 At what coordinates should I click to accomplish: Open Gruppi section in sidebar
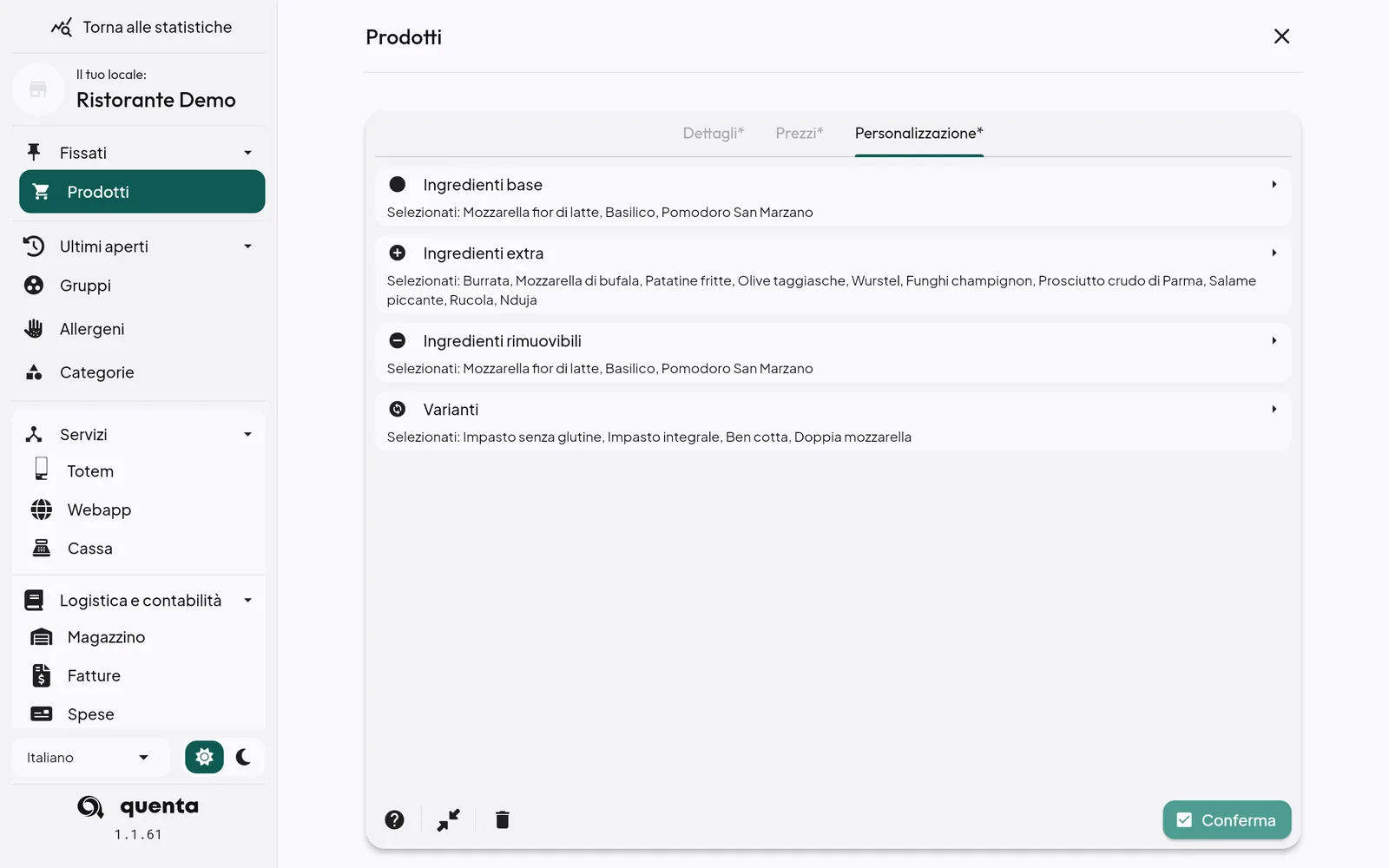pos(142,286)
